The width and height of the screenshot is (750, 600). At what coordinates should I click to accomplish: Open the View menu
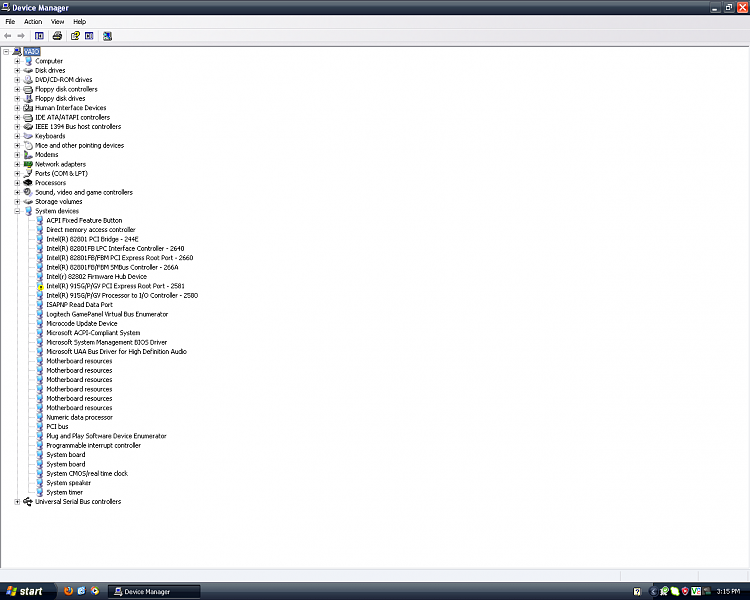[57, 22]
